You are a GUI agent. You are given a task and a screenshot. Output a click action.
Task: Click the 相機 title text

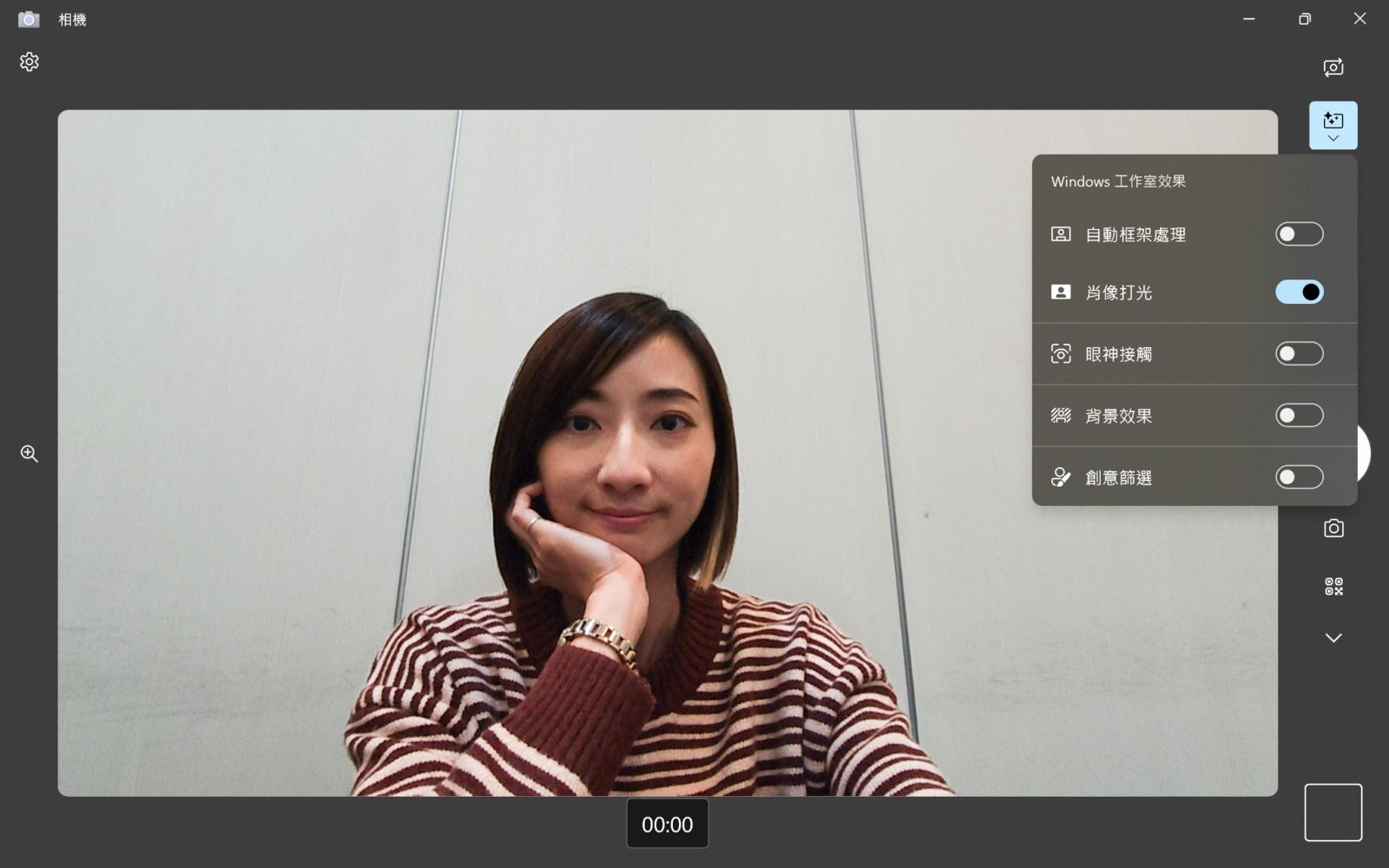(72, 19)
